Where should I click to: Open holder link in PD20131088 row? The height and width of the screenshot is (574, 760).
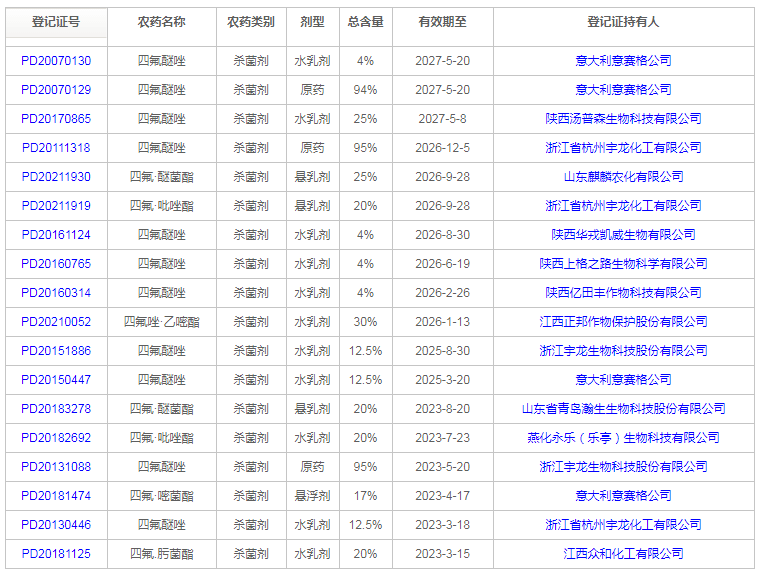623,467
